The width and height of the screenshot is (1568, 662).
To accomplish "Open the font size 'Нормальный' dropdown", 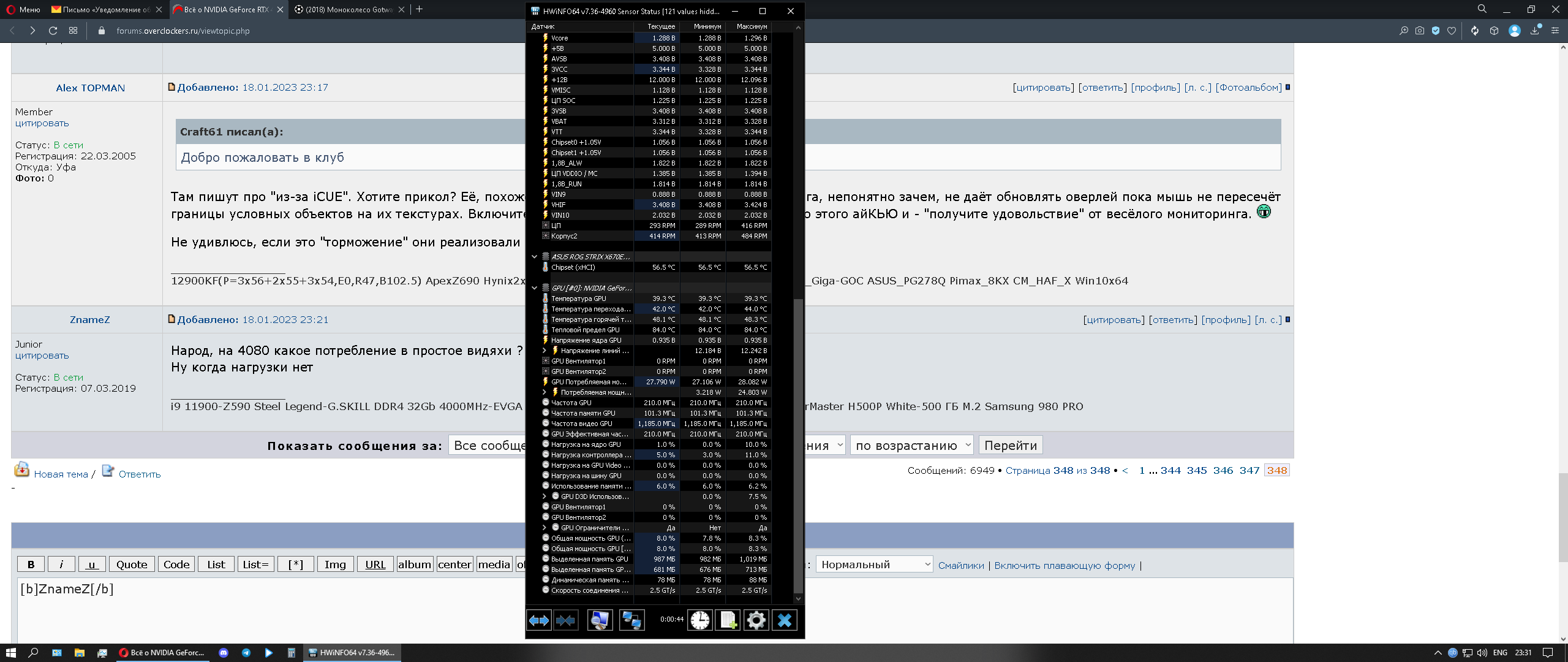I will coord(875,565).
